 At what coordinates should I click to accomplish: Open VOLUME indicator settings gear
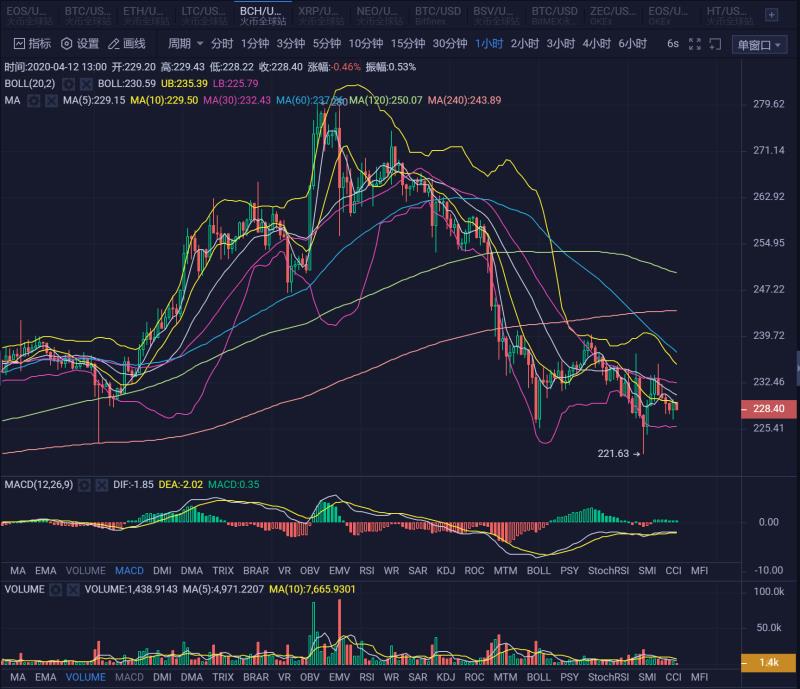tap(56, 589)
